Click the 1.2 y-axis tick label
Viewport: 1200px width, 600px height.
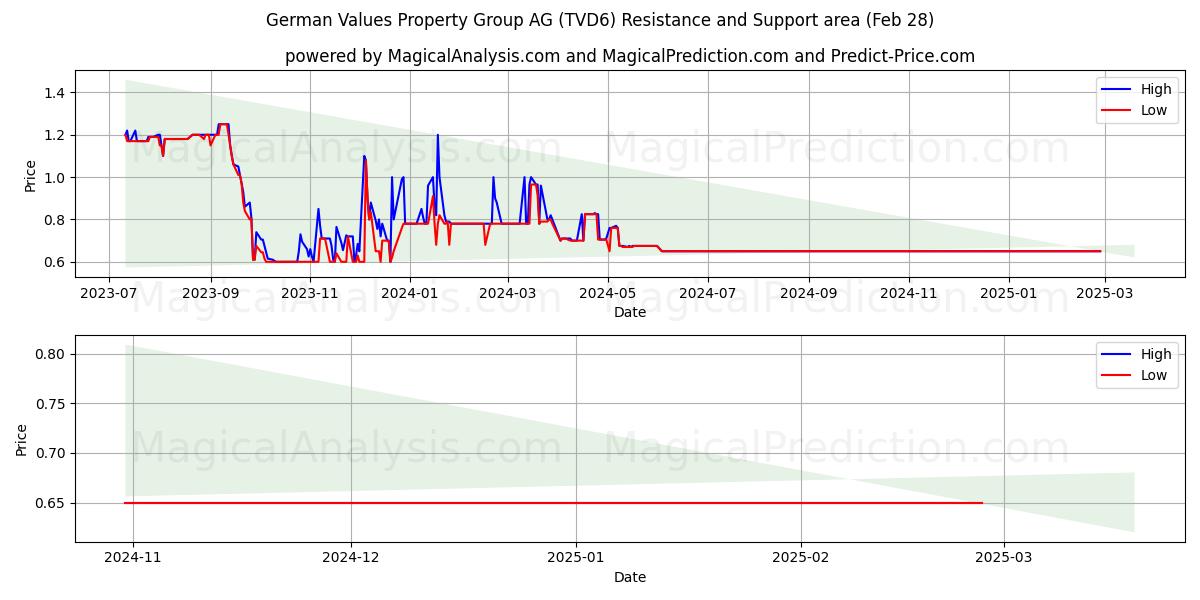[56, 135]
